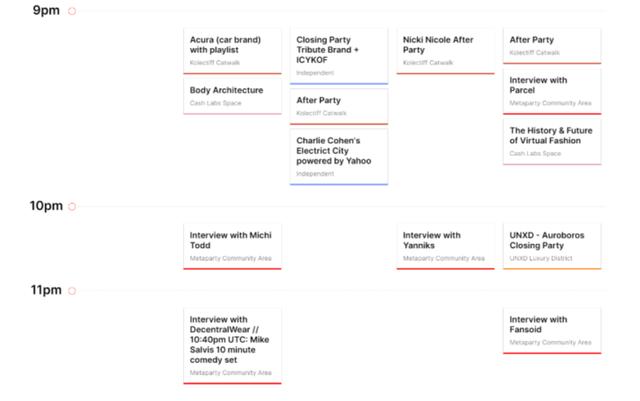The image size is (640, 401).
Task: Click the 10pm time label
Action: [x=45, y=207]
